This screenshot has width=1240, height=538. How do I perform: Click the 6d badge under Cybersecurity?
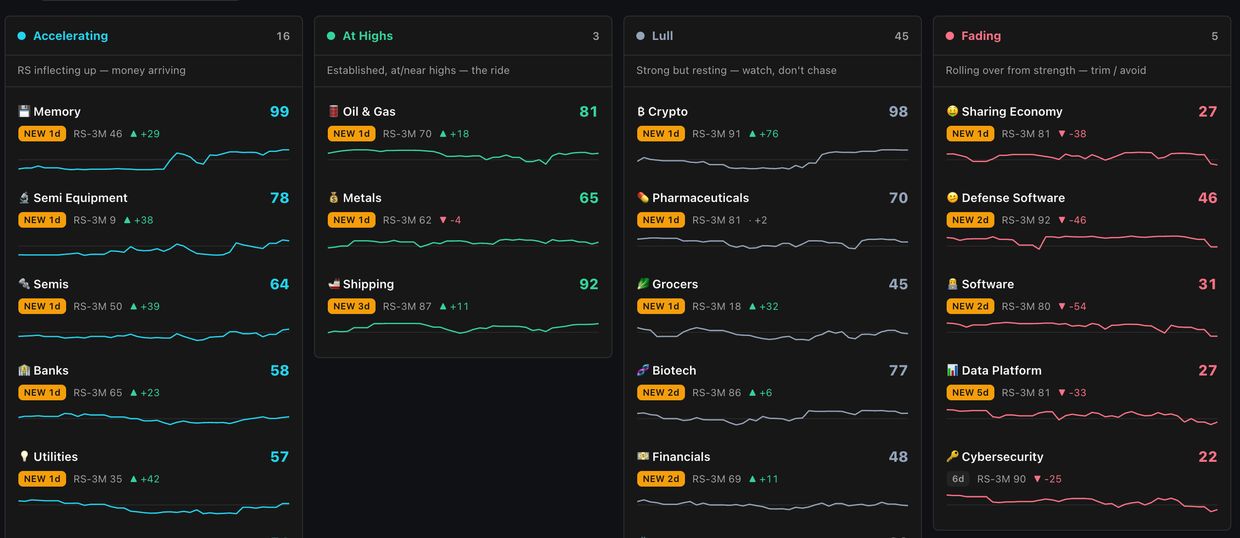coord(958,479)
